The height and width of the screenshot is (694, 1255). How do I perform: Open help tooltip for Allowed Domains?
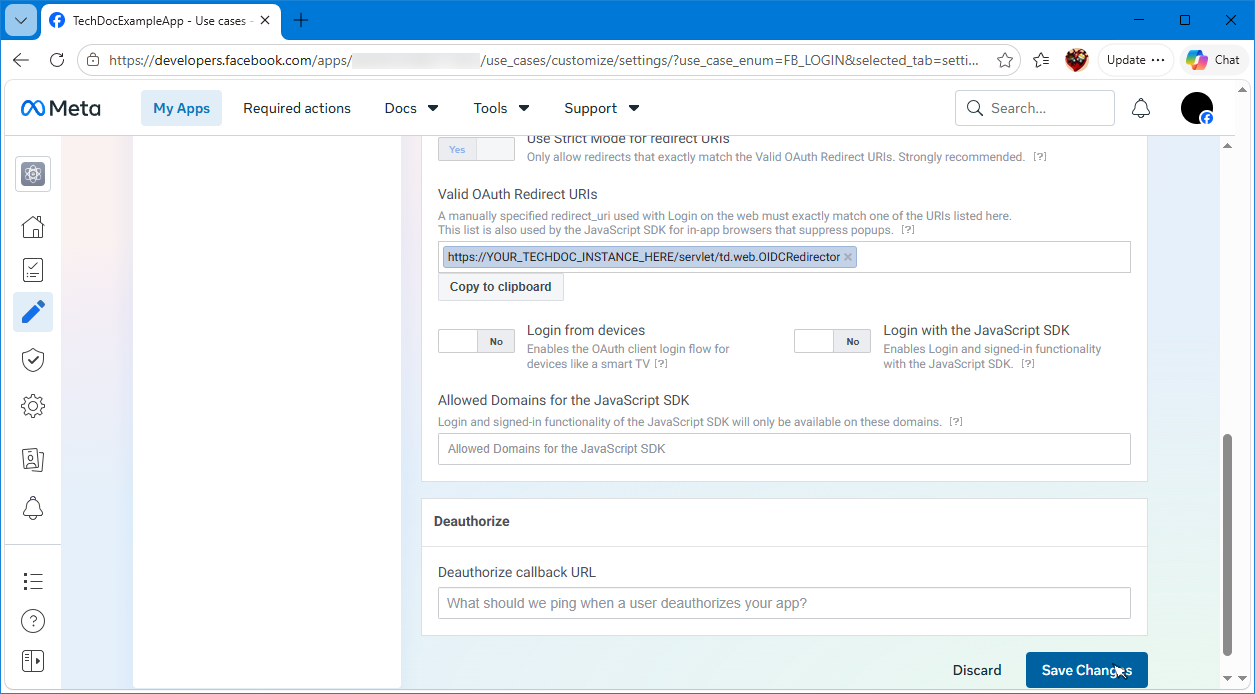click(956, 422)
